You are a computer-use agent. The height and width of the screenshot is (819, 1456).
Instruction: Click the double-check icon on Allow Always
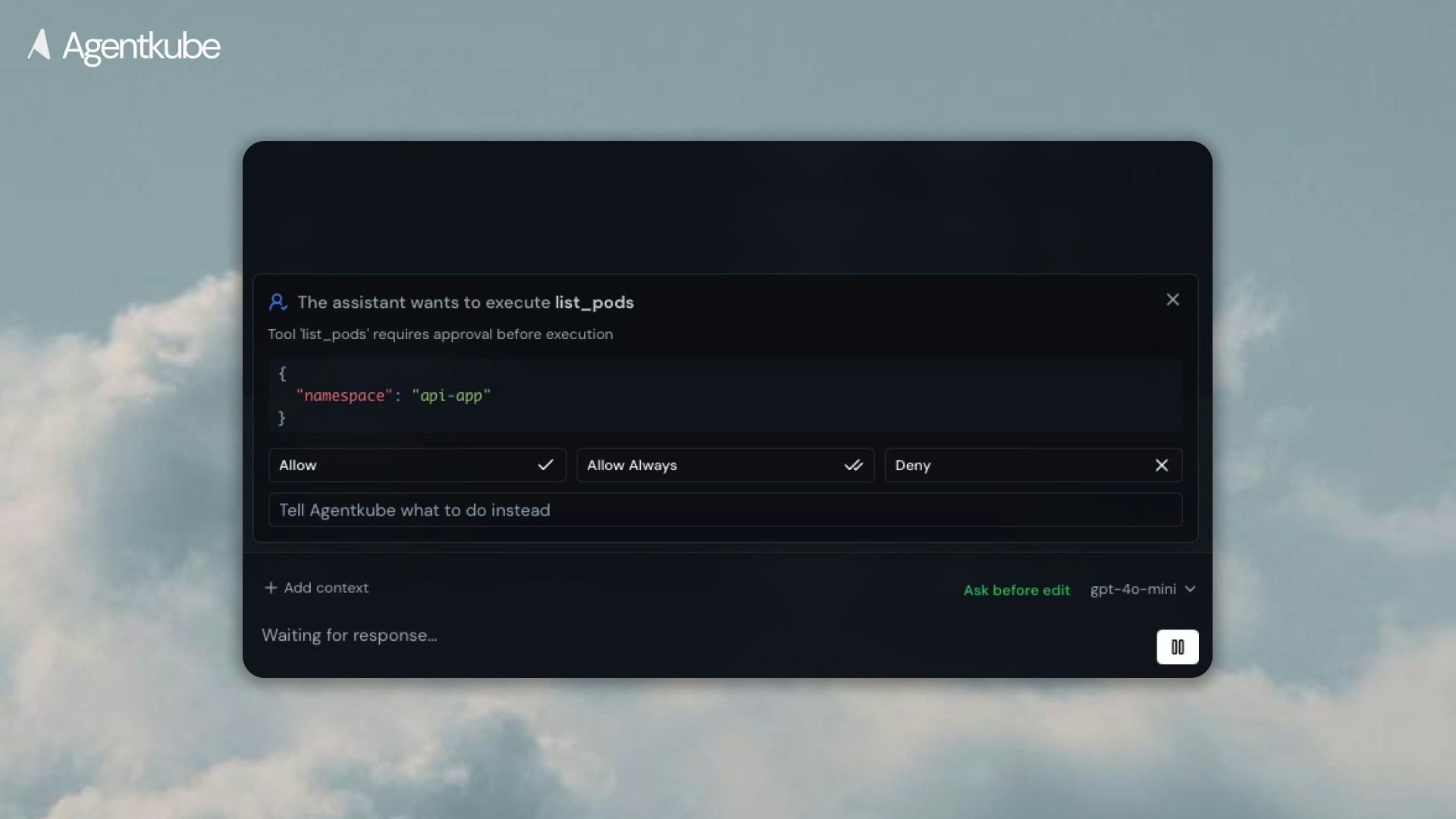coord(853,465)
